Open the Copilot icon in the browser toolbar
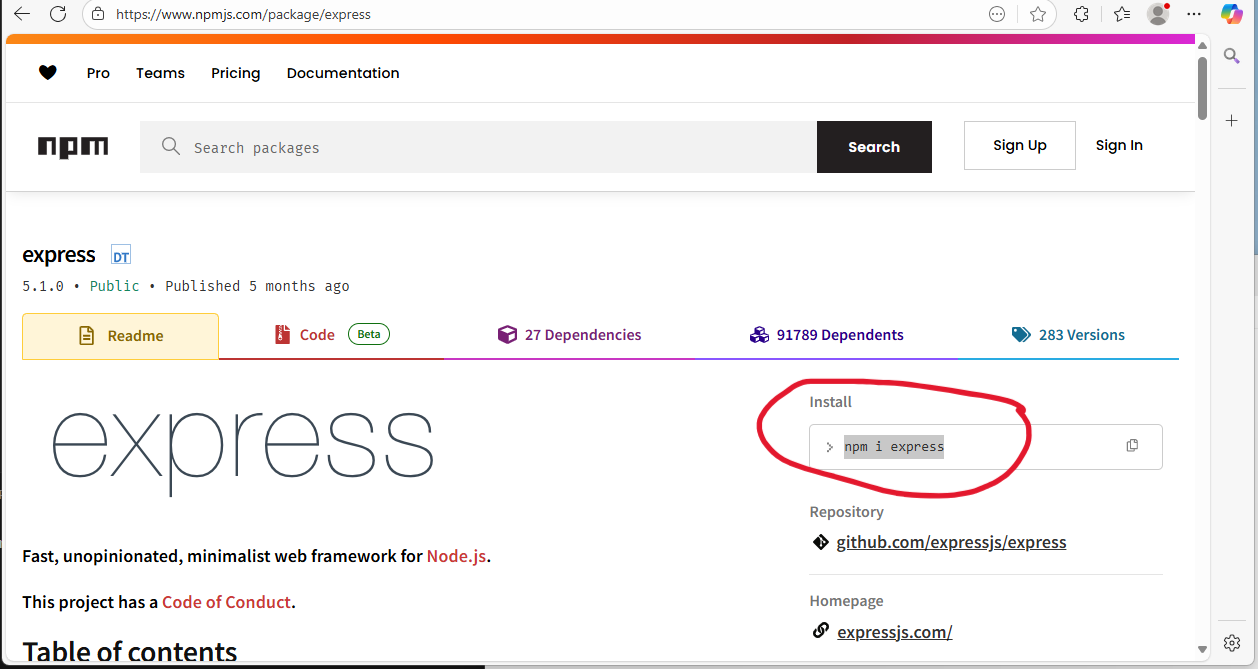Screen dimensions: 1258x669 pos(1231,14)
